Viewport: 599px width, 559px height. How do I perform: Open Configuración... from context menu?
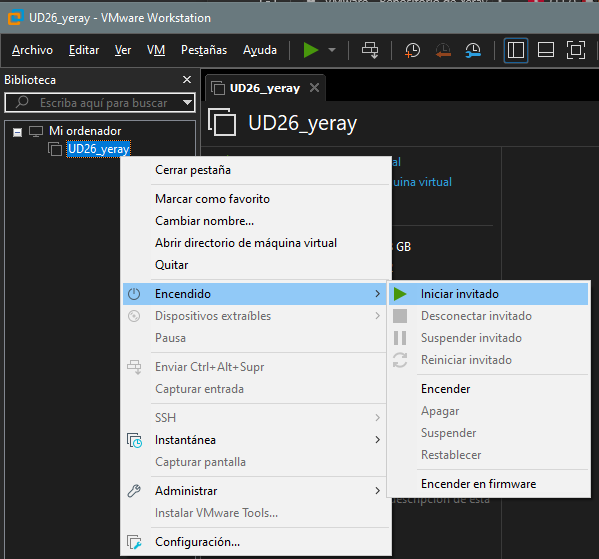coord(197,542)
